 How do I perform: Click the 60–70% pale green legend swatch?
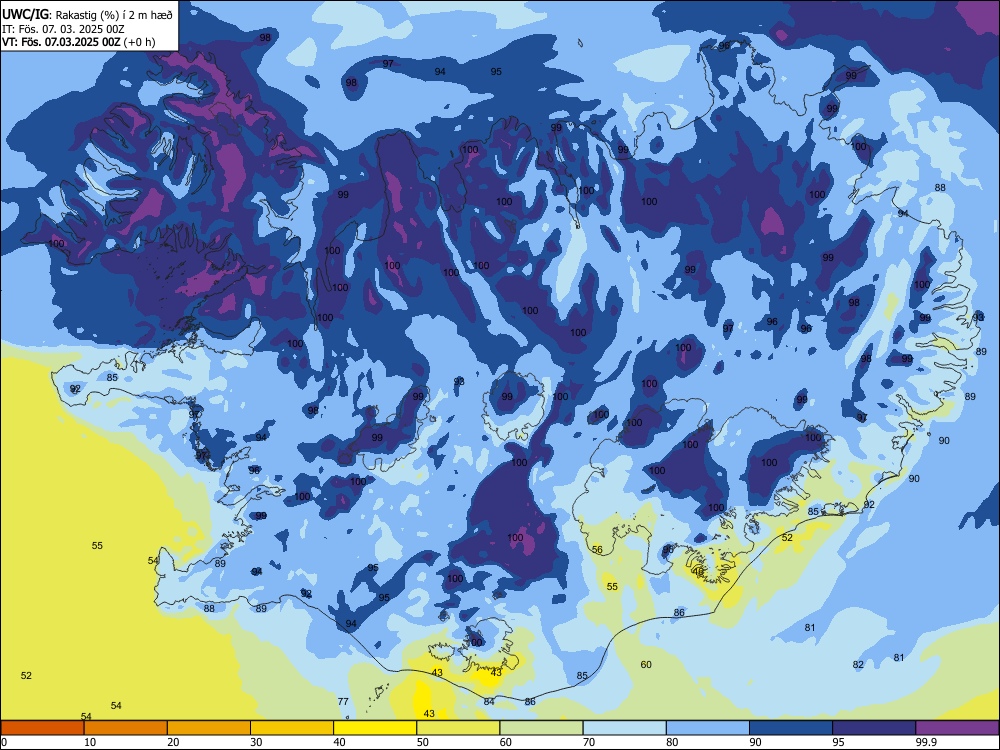pos(541,728)
